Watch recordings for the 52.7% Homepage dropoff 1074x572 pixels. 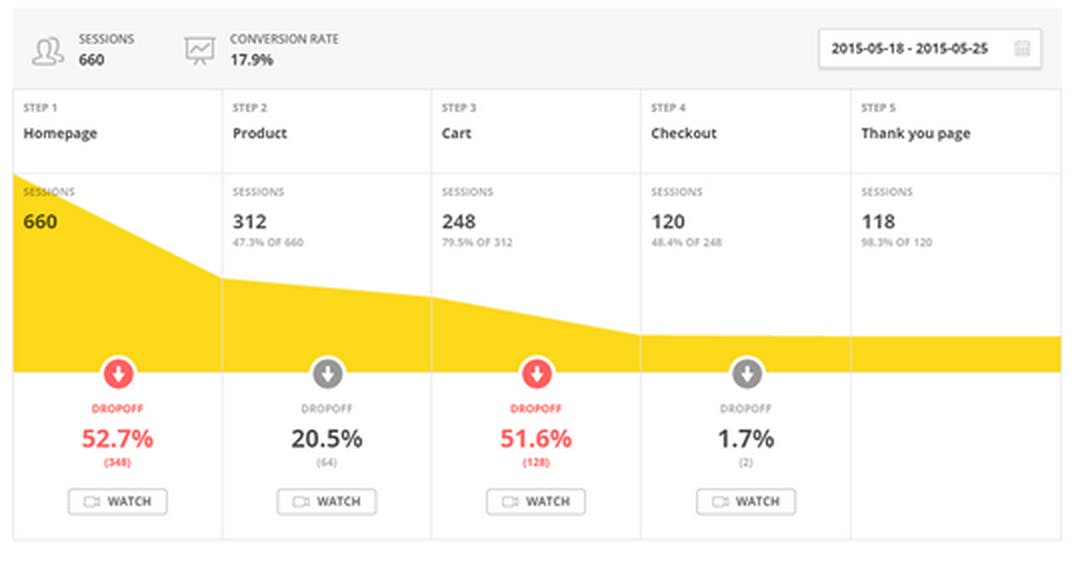click(117, 501)
